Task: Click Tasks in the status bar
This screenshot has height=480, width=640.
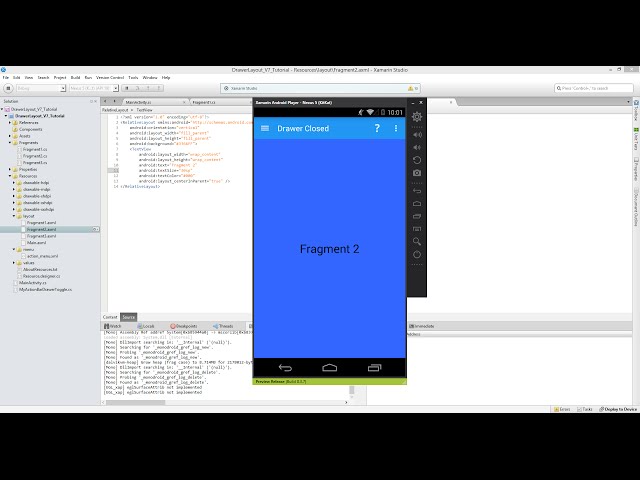Action: pyautogui.click(x=585, y=409)
